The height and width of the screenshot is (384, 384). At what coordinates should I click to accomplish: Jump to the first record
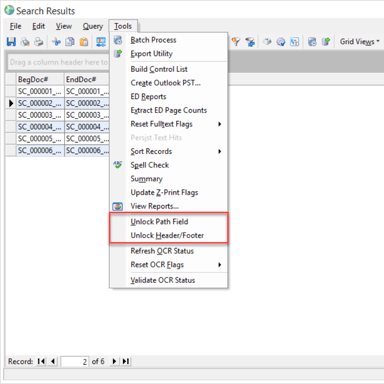pyautogui.click(x=41, y=361)
